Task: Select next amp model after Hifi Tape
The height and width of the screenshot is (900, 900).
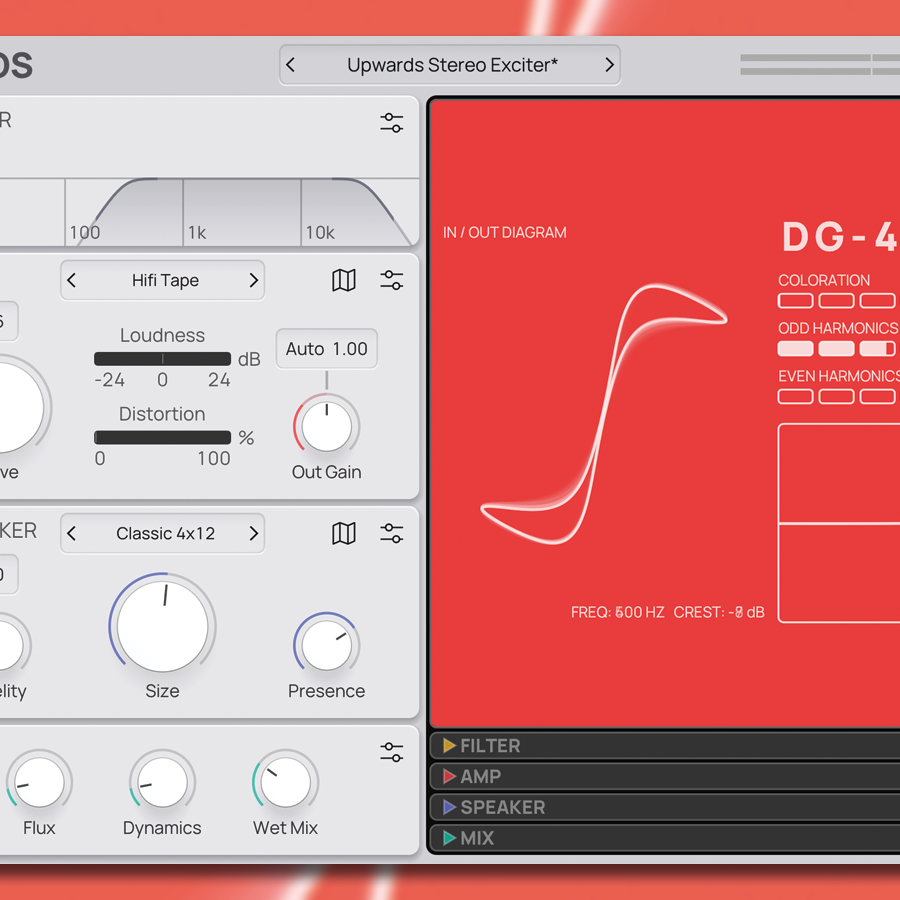Action: pos(254,280)
